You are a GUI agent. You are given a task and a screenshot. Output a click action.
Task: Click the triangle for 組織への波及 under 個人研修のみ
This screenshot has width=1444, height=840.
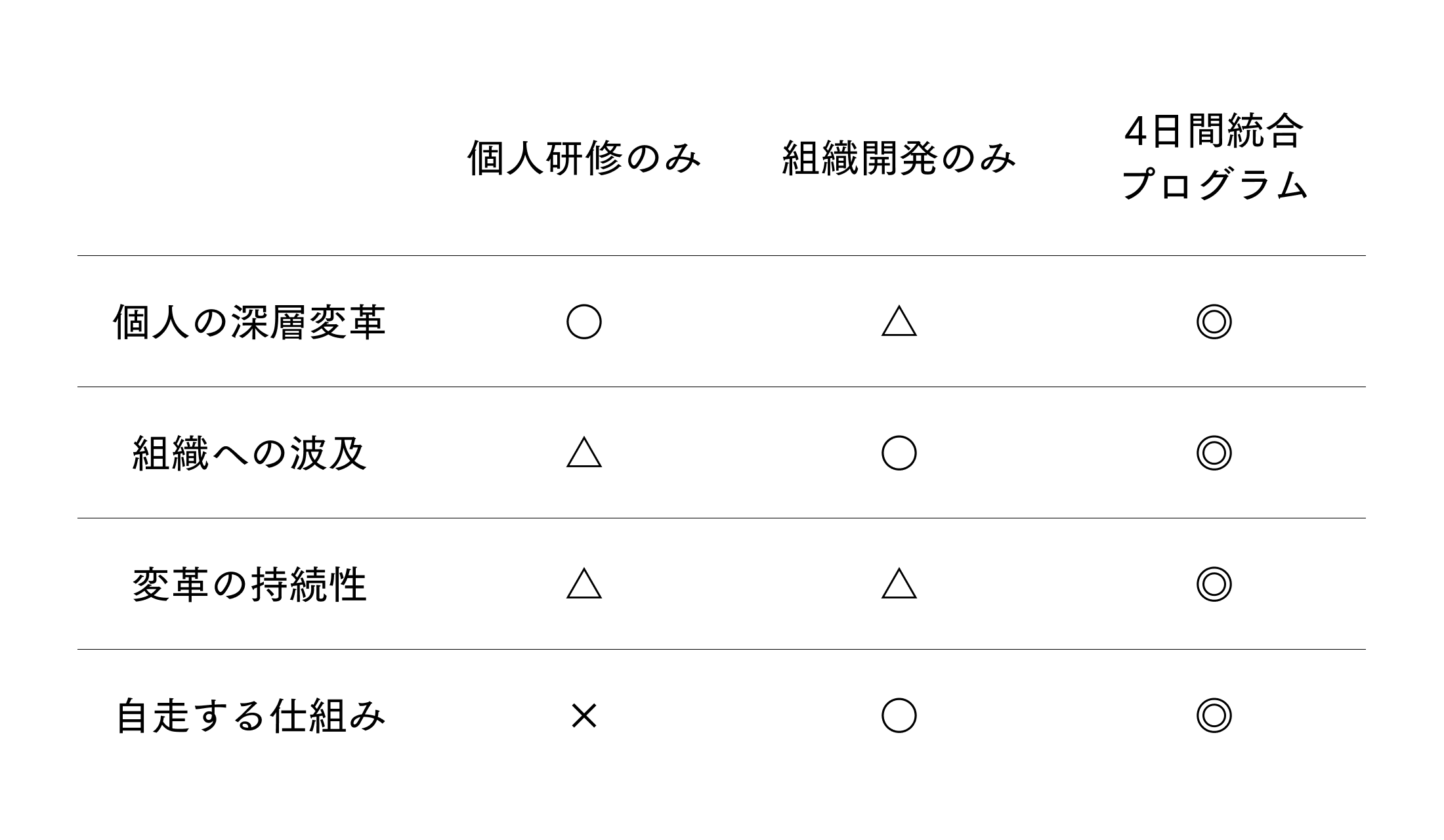pyautogui.click(x=584, y=453)
